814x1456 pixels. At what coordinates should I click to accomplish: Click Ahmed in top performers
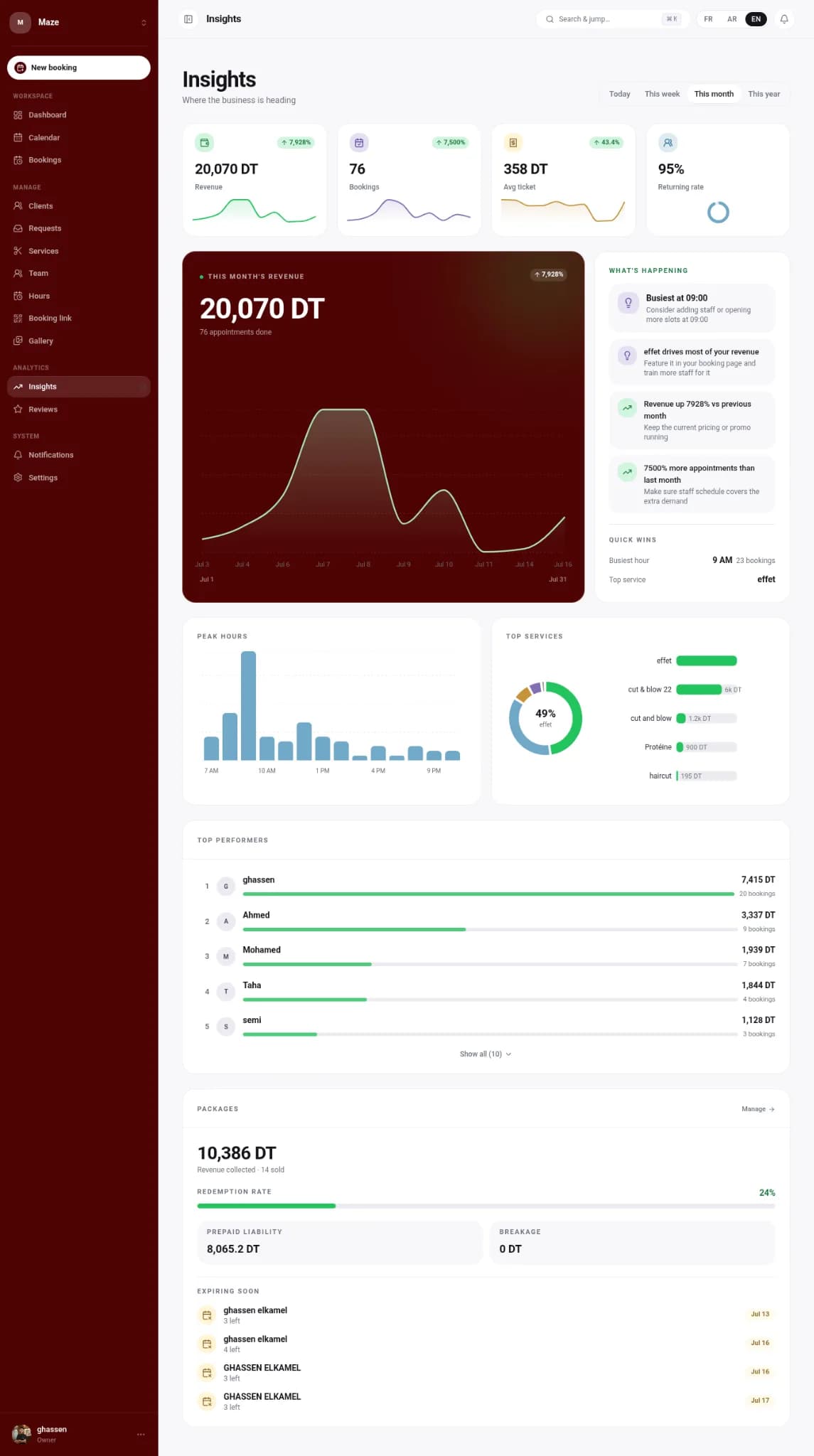(x=256, y=915)
